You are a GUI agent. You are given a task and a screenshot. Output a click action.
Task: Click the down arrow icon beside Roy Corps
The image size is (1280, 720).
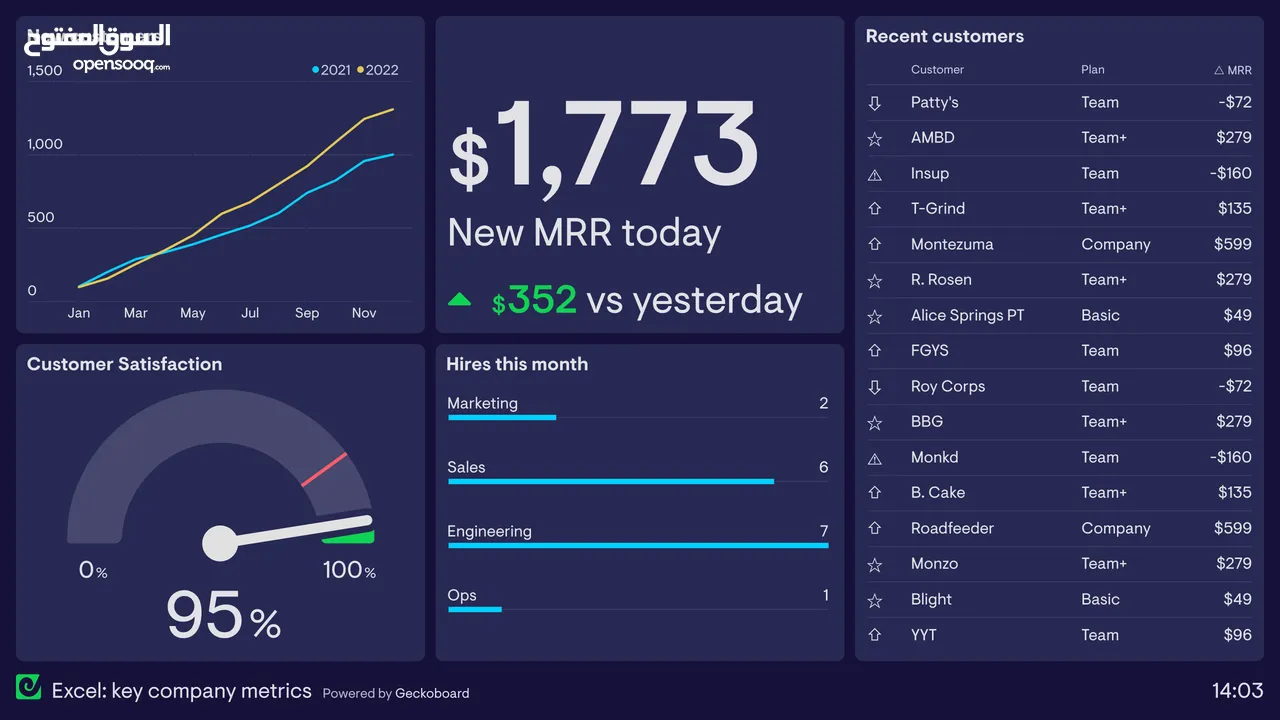(875, 387)
